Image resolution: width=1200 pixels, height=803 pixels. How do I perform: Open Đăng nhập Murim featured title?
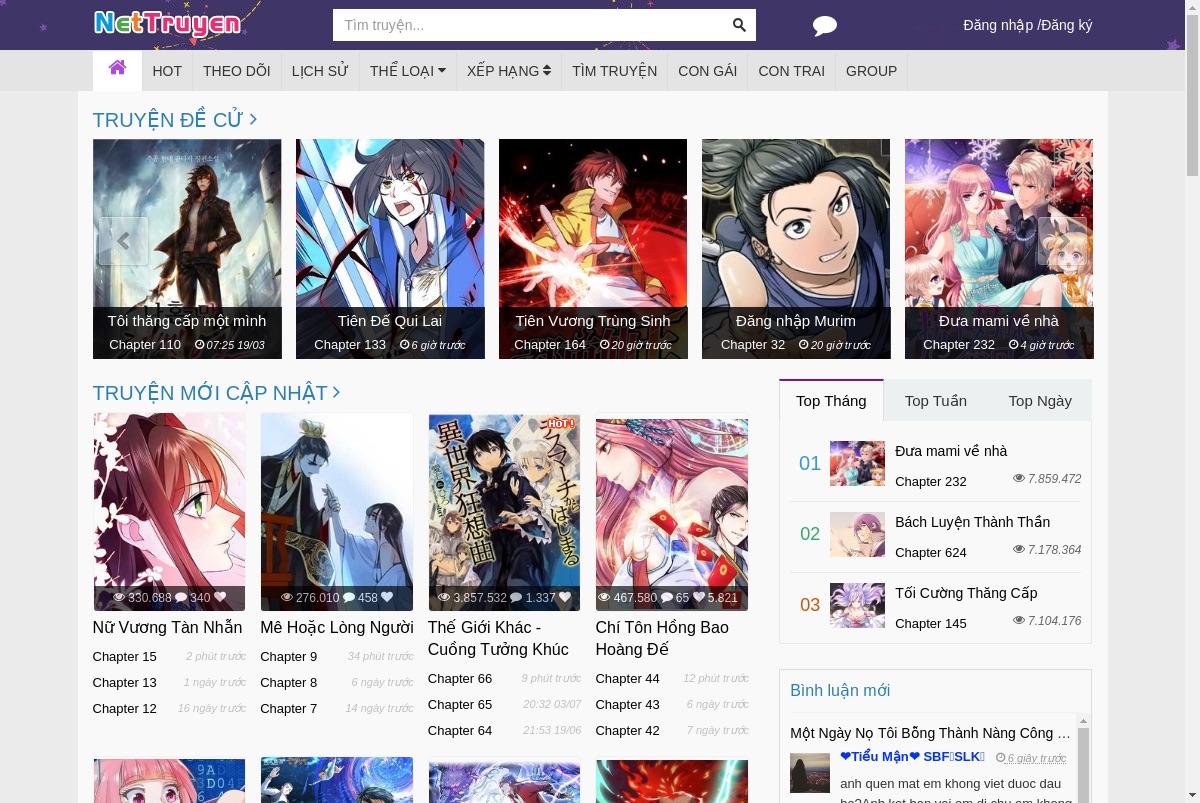click(x=796, y=321)
